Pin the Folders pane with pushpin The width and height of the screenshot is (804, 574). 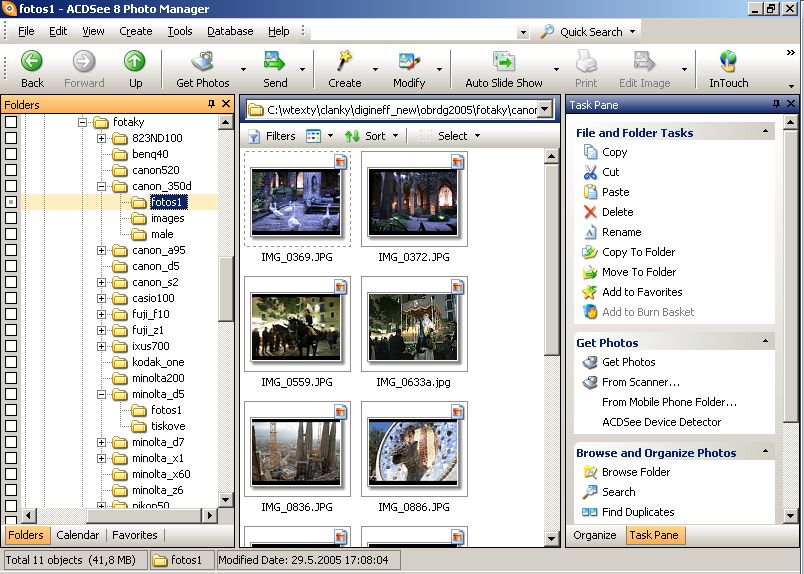[x=211, y=104]
